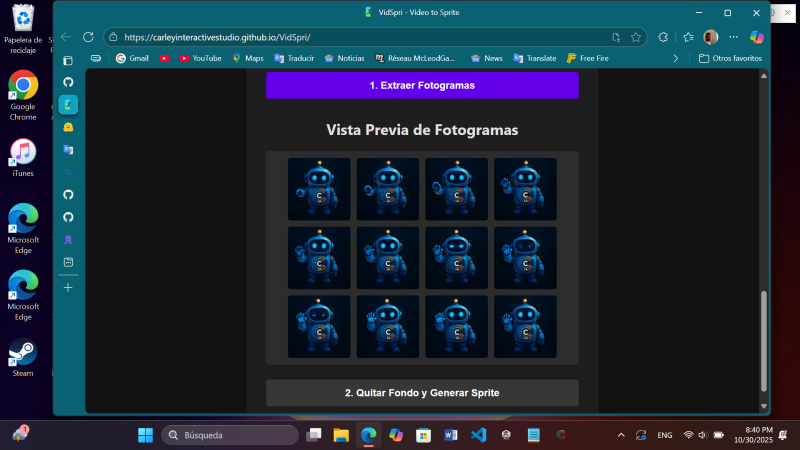Click the last robot frame in bottom row

pos(525,326)
